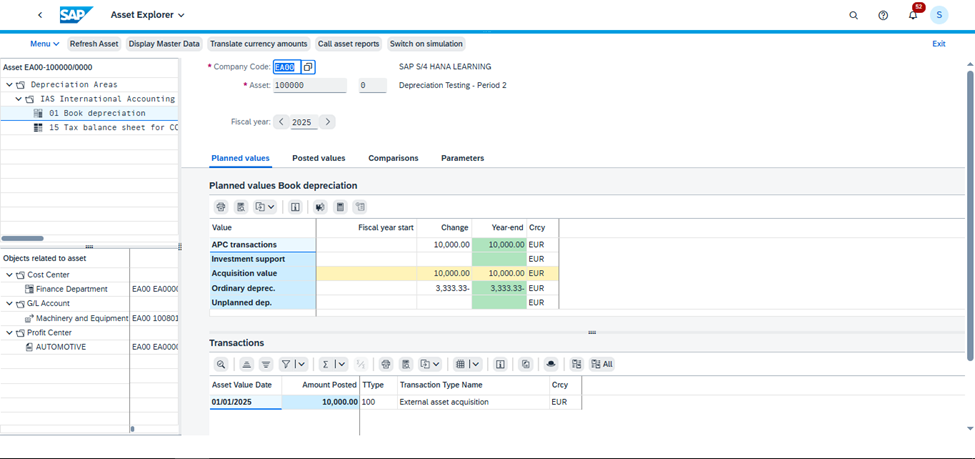Select AUTOMOTIVE tree item

(60, 347)
